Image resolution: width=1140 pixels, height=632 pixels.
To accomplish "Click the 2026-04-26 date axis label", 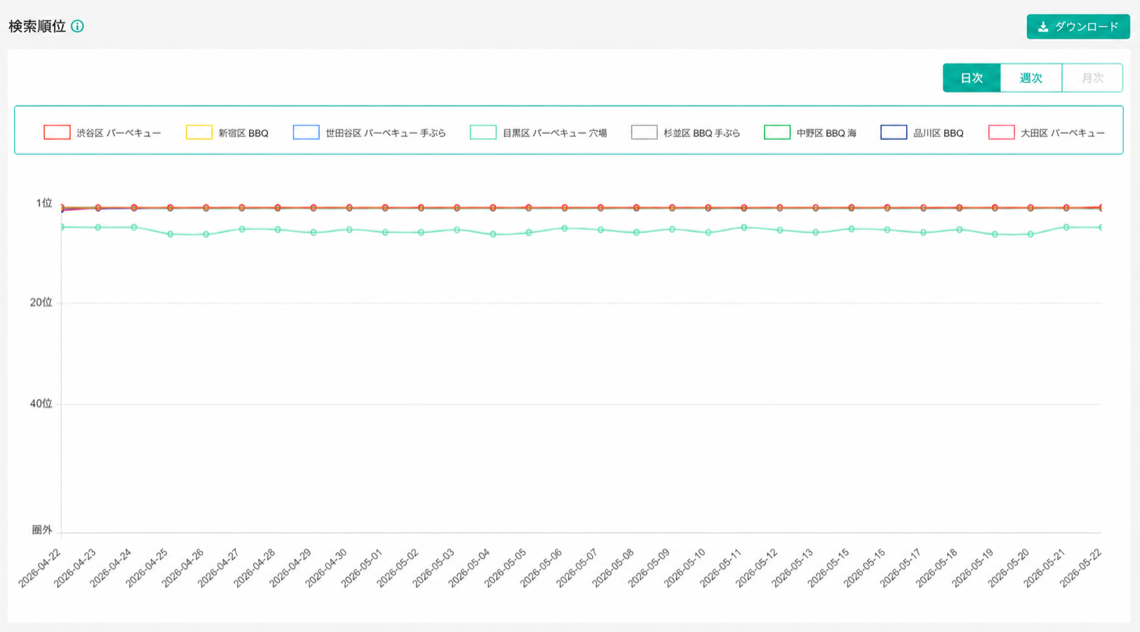I will click(182, 569).
